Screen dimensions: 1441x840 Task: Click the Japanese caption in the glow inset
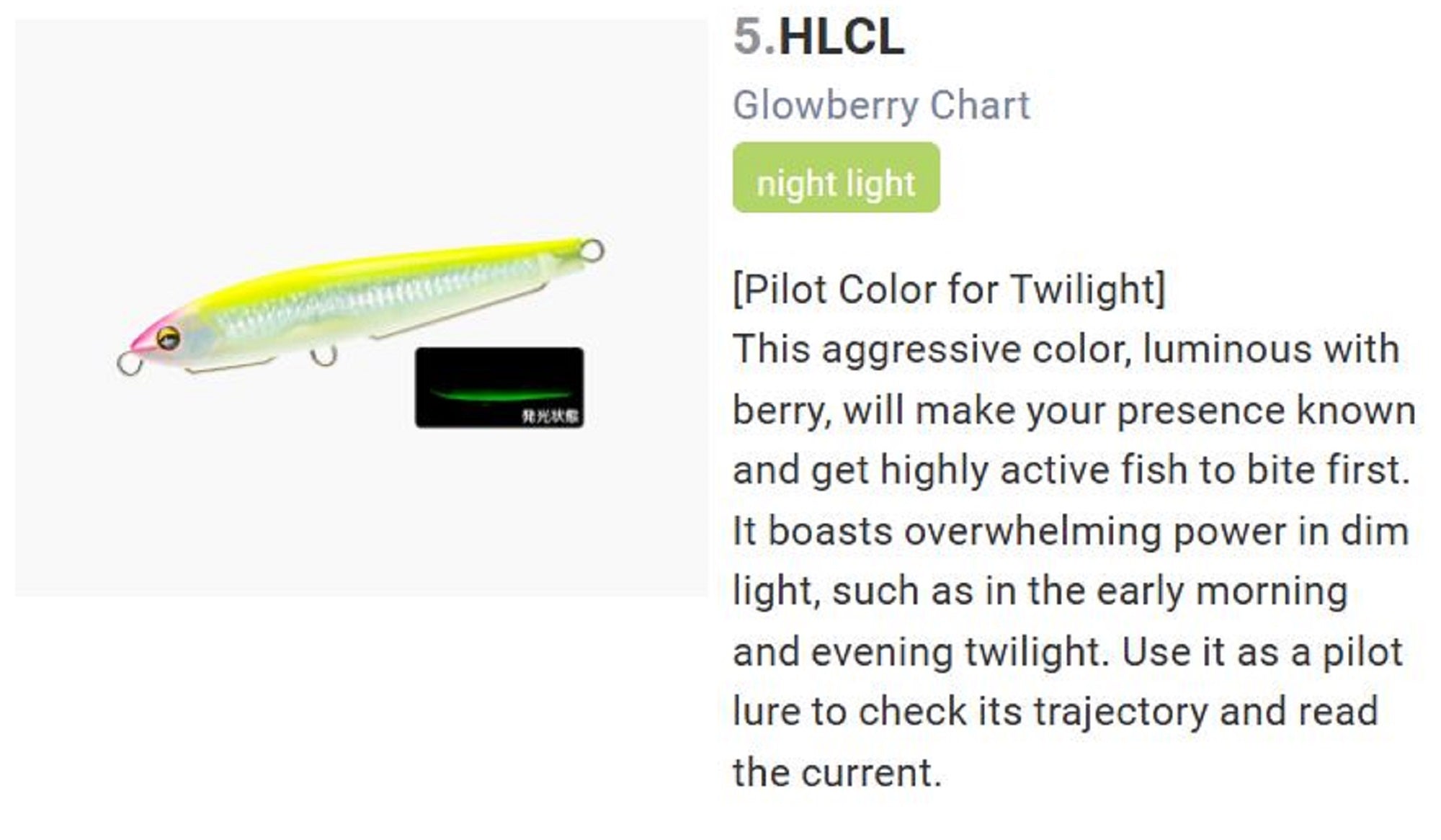550,416
